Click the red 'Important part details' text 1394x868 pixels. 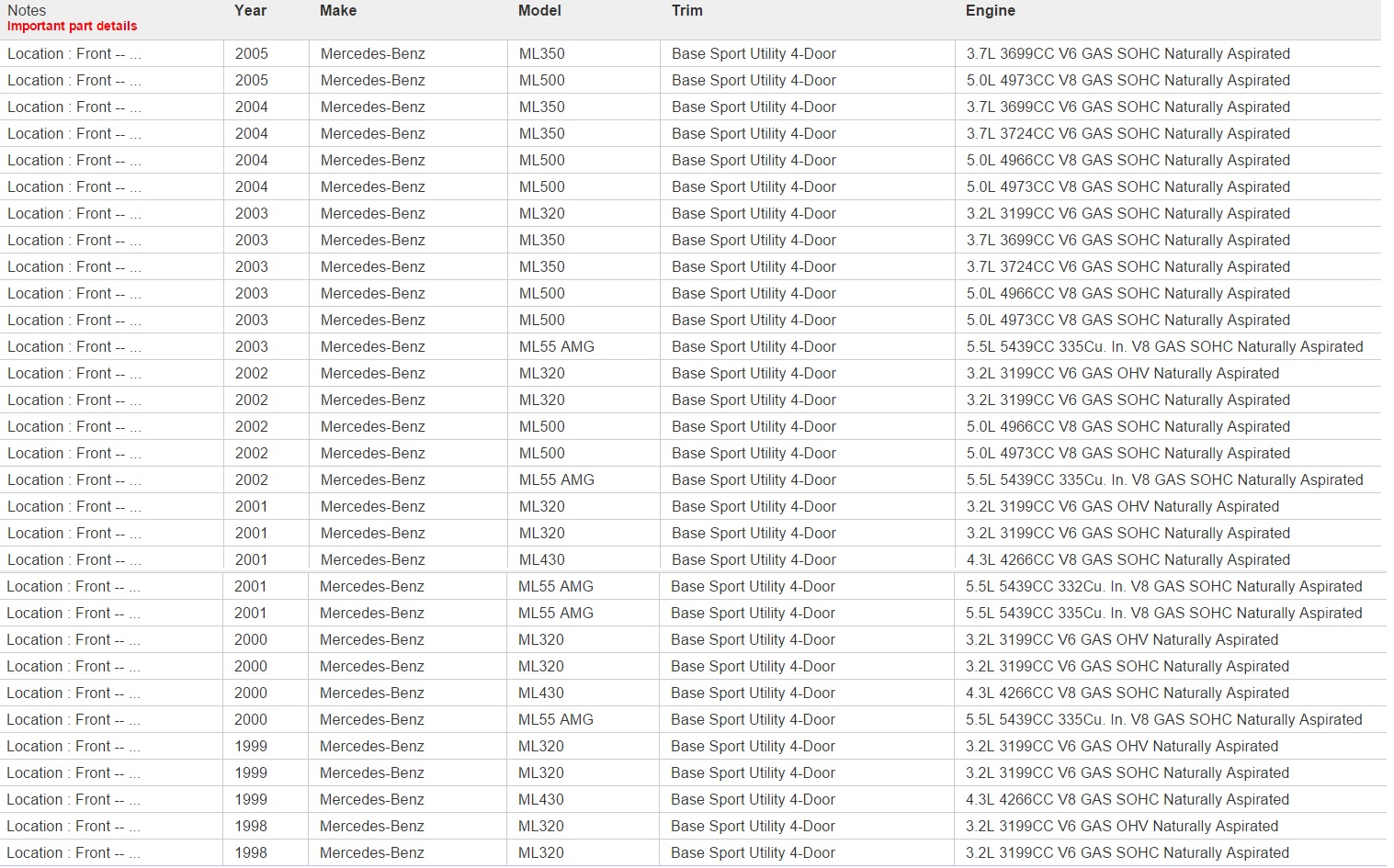point(72,27)
